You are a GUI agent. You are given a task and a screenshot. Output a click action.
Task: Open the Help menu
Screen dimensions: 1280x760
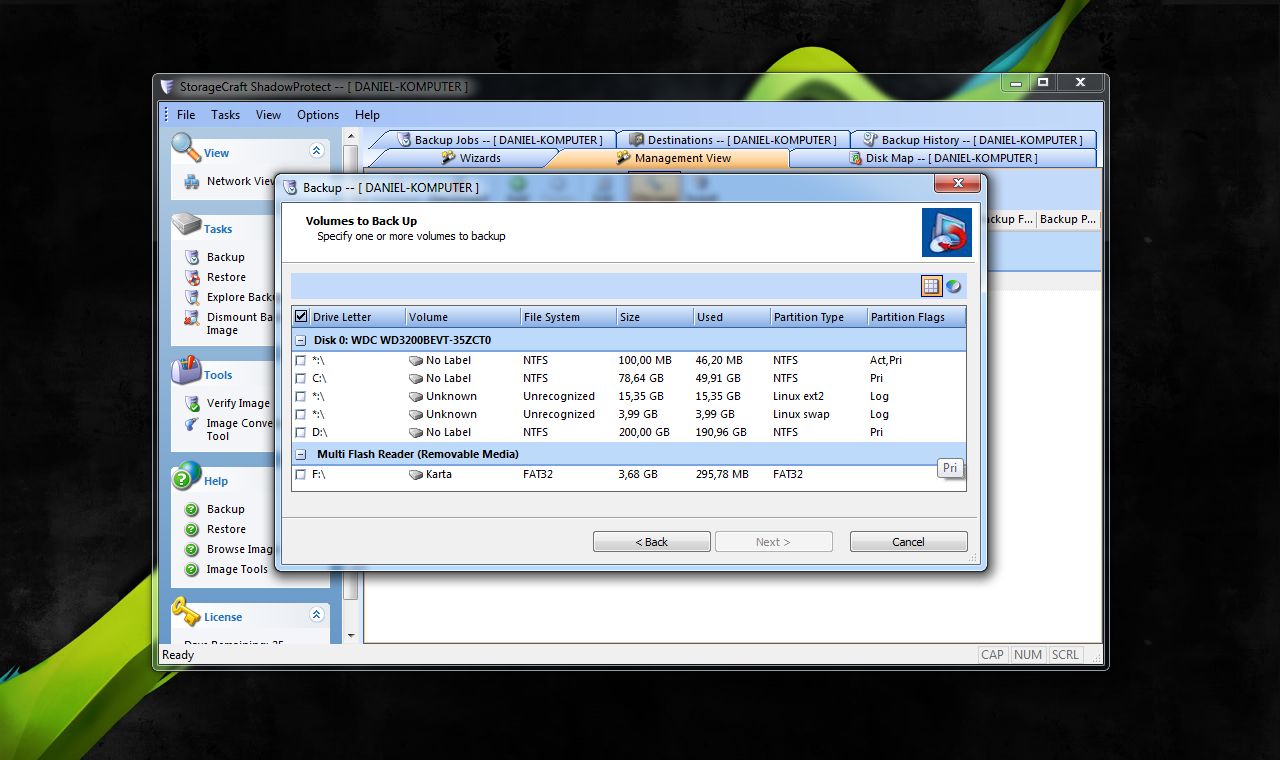point(367,114)
